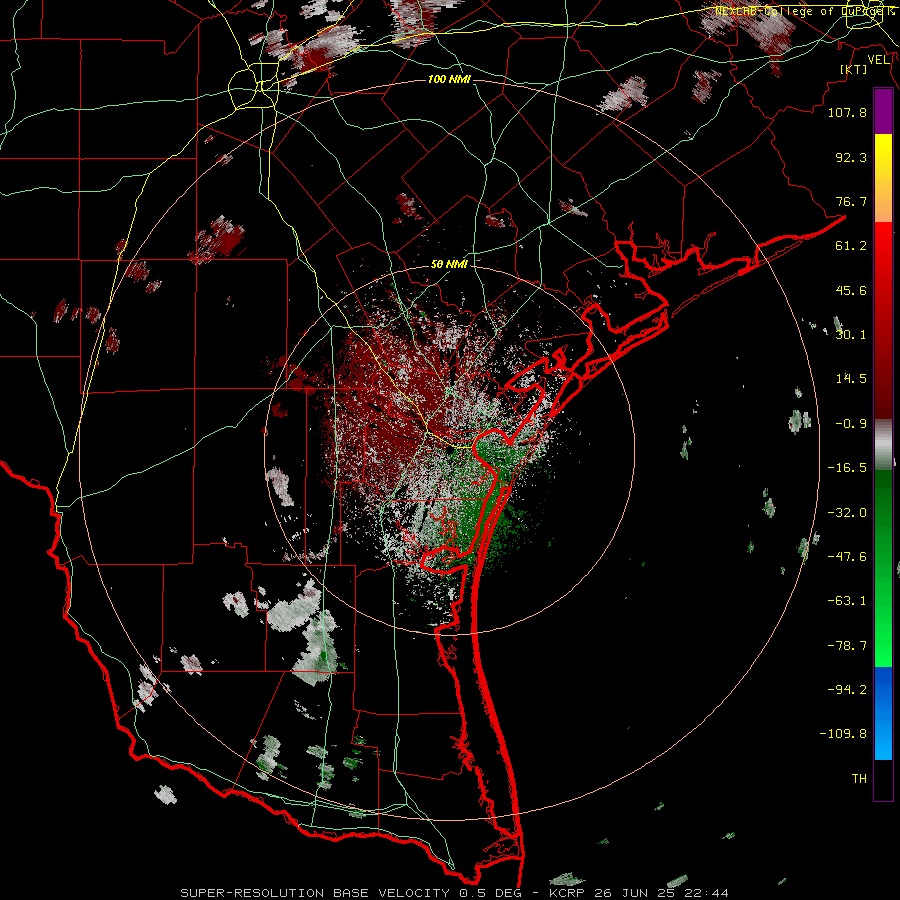
Task: Click the 92.3 legend value
Action: [x=851, y=157]
